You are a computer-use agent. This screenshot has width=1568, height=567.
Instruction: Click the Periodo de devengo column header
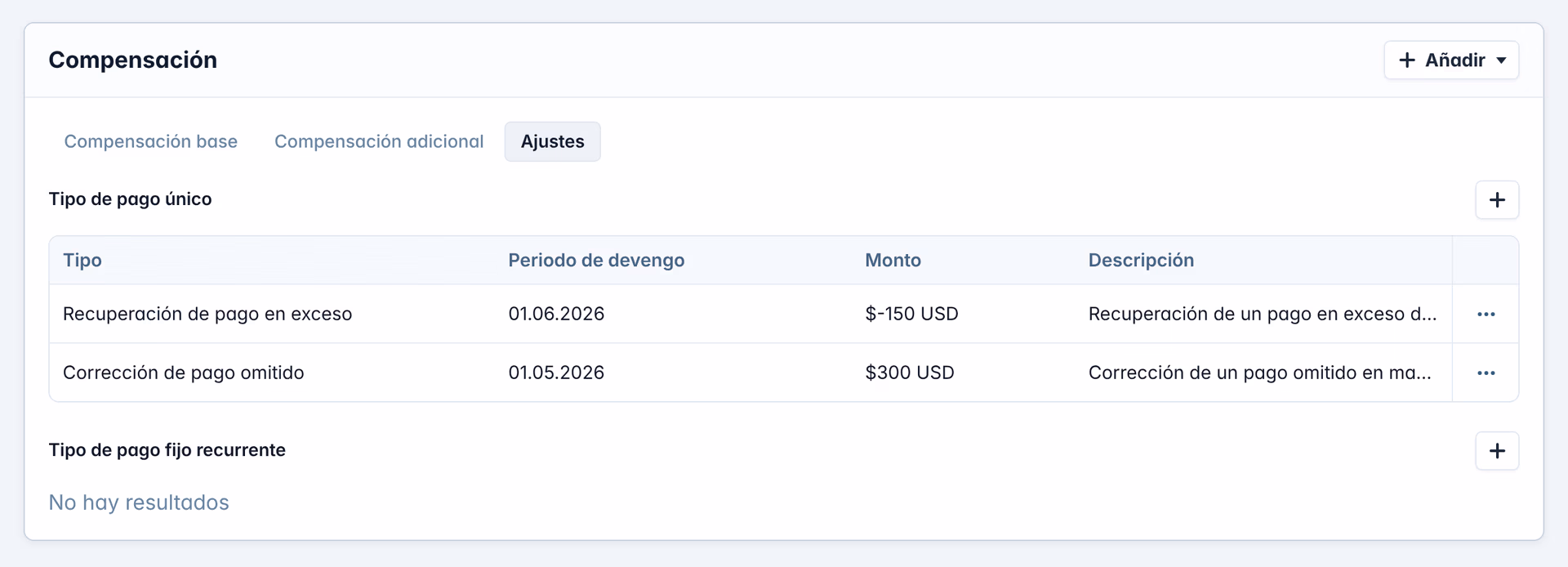596,261
